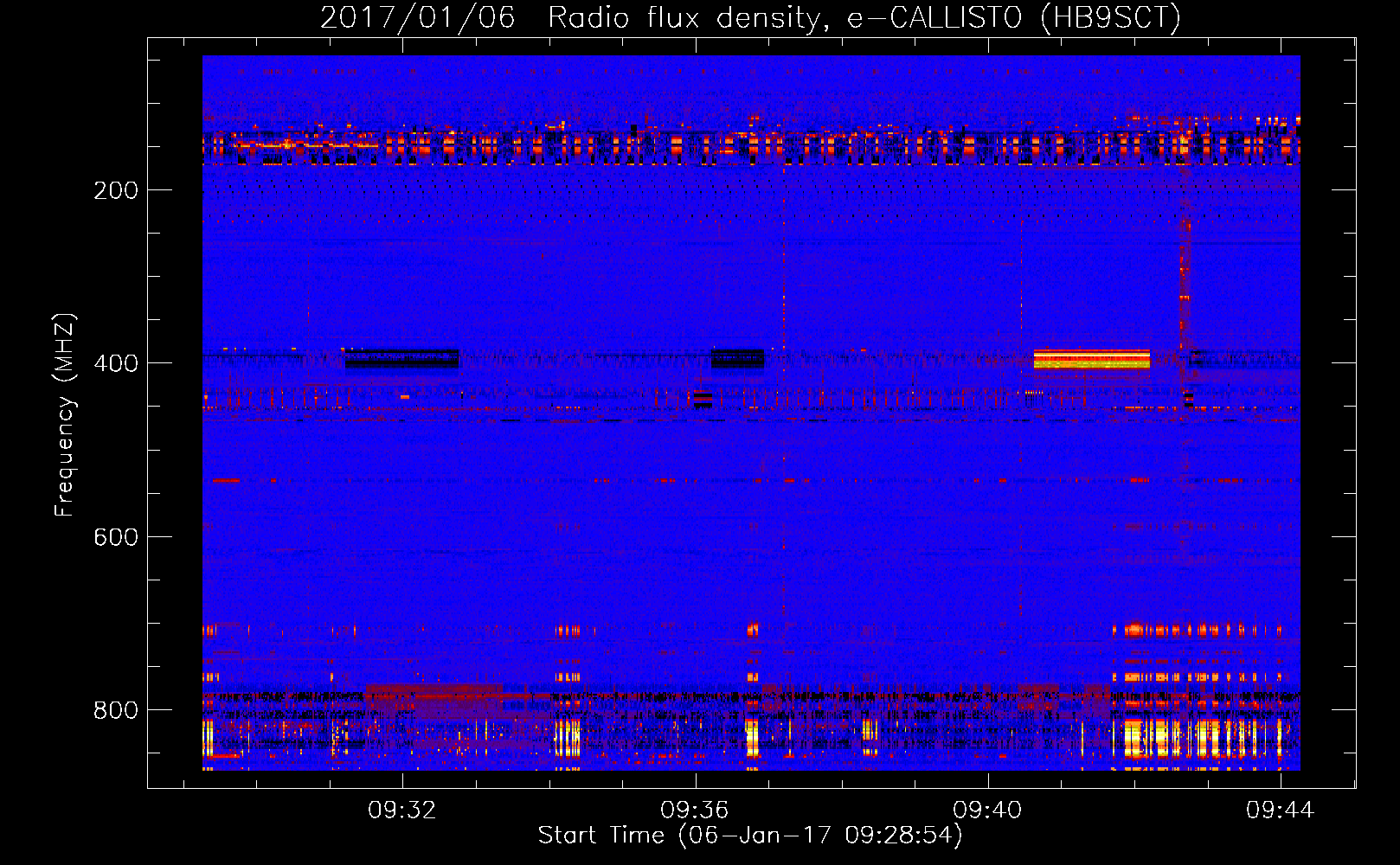Viewport: 1400px width, 865px height.
Task: Click the 09:36 time tick label
Action: 695,811
